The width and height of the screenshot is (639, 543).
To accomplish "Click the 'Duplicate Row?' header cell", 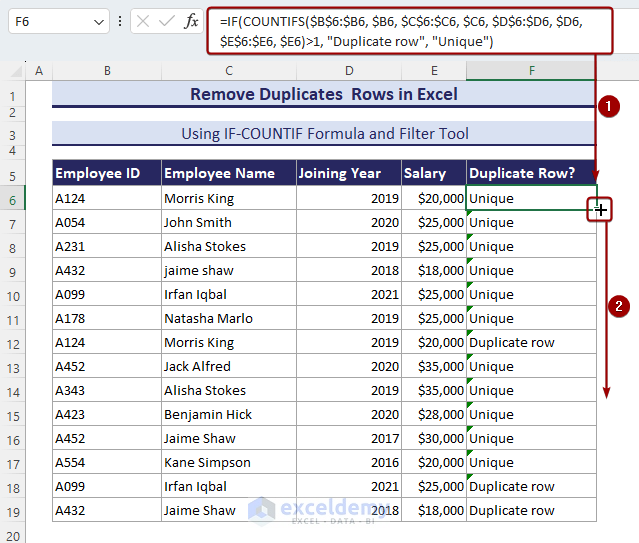I will [531, 173].
